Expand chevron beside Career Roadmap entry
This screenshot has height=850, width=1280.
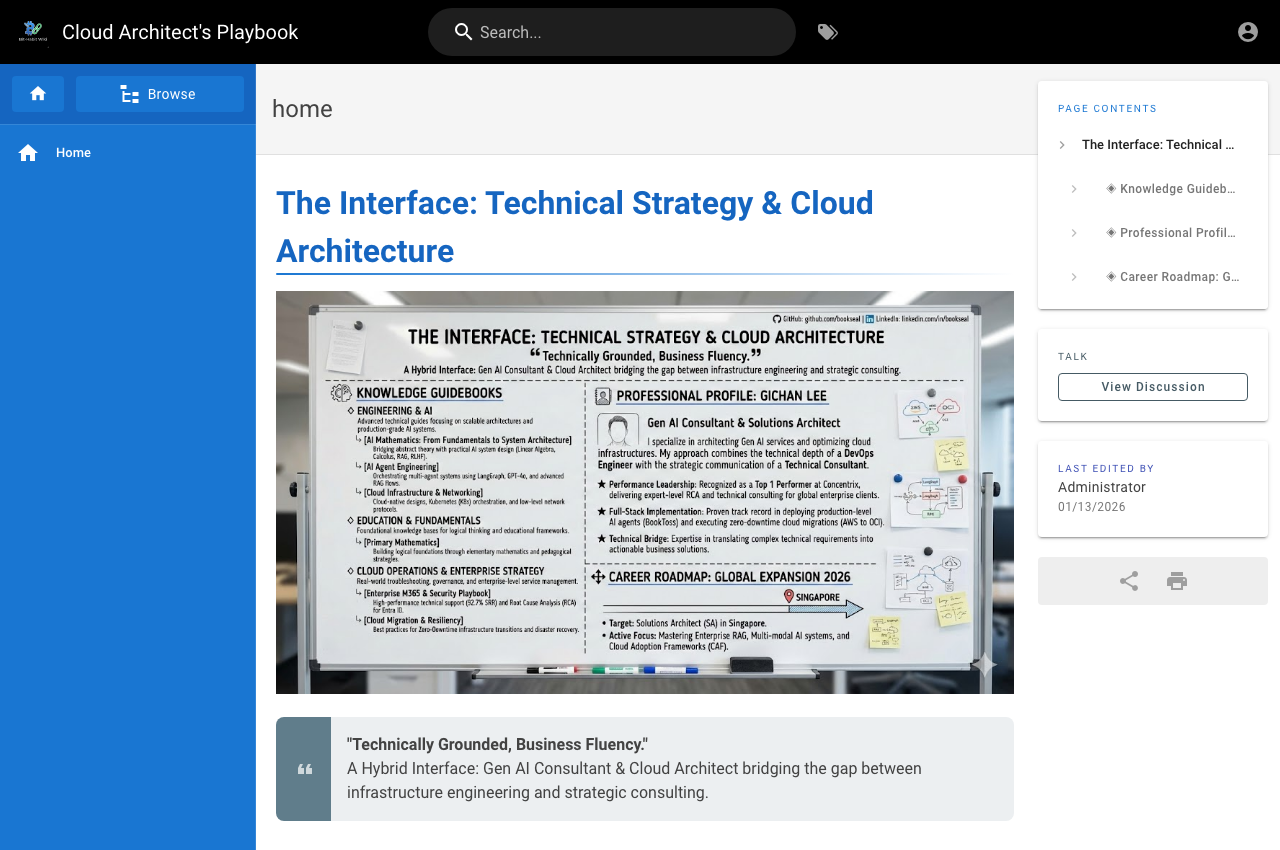1074,277
